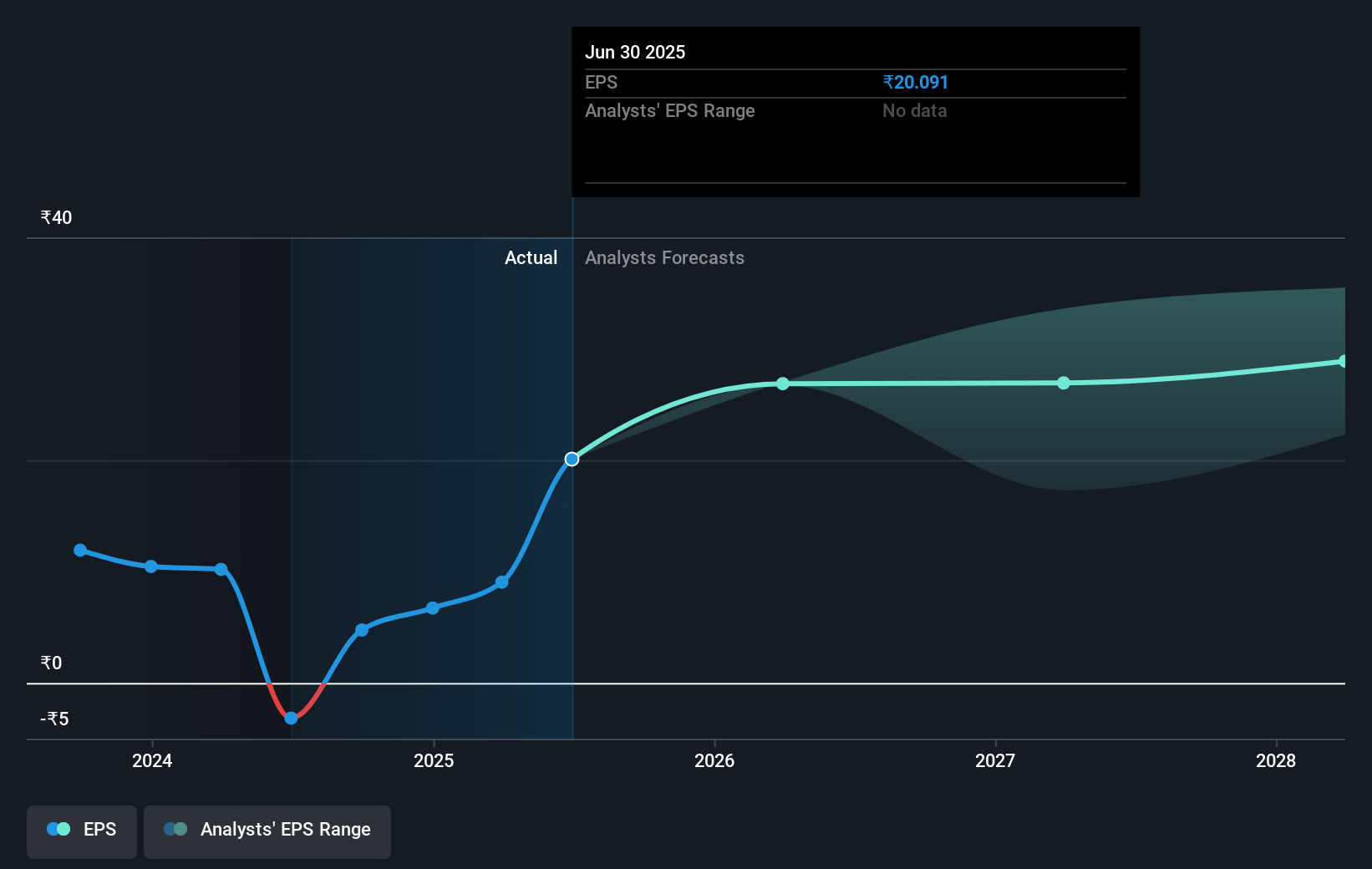This screenshot has height=869, width=1372.
Task: Click the 2026 label on the x-axis
Action: 714,761
